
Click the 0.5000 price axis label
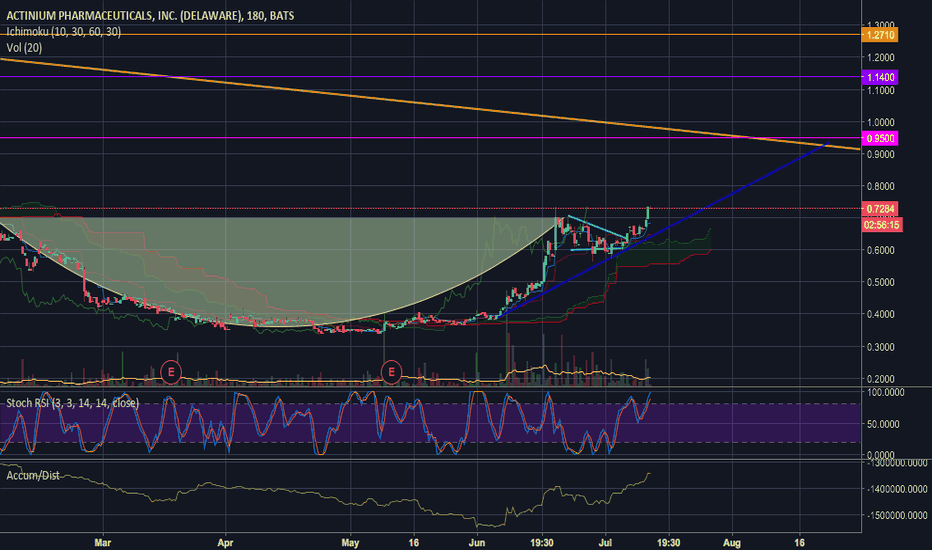click(x=881, y=282)
